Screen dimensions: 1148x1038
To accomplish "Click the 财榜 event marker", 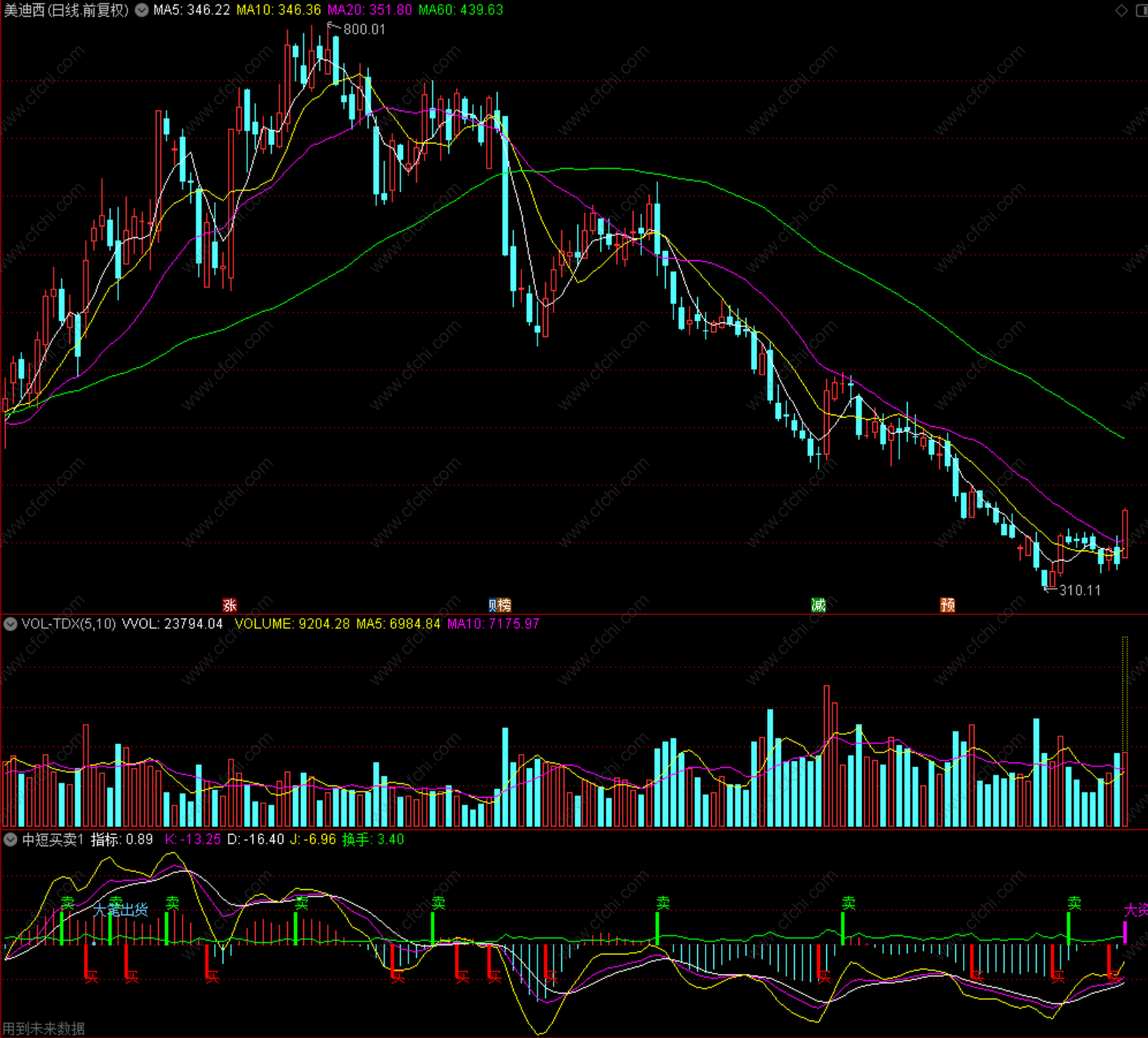I will pos(499,605).
